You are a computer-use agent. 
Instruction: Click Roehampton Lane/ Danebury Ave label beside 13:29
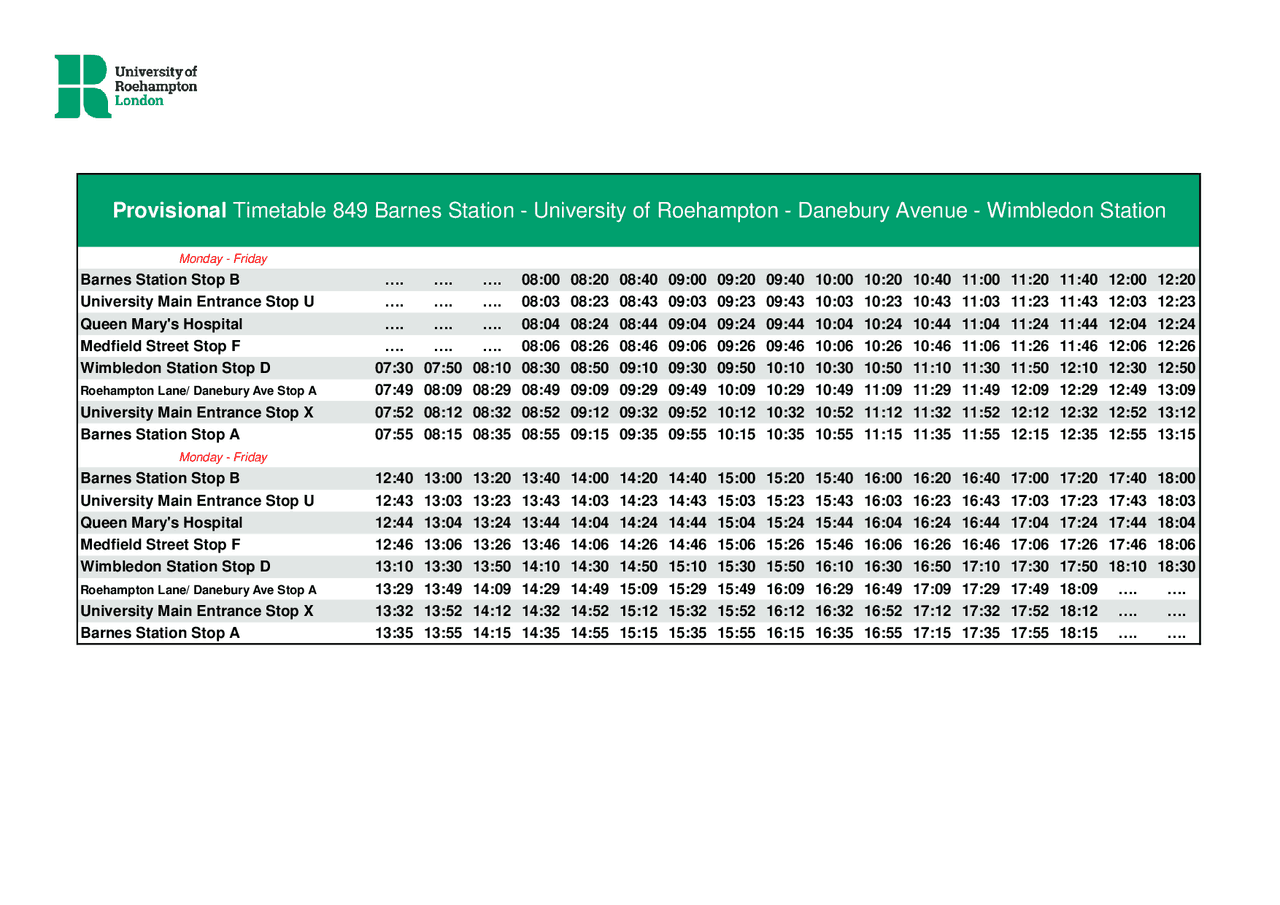198,588
